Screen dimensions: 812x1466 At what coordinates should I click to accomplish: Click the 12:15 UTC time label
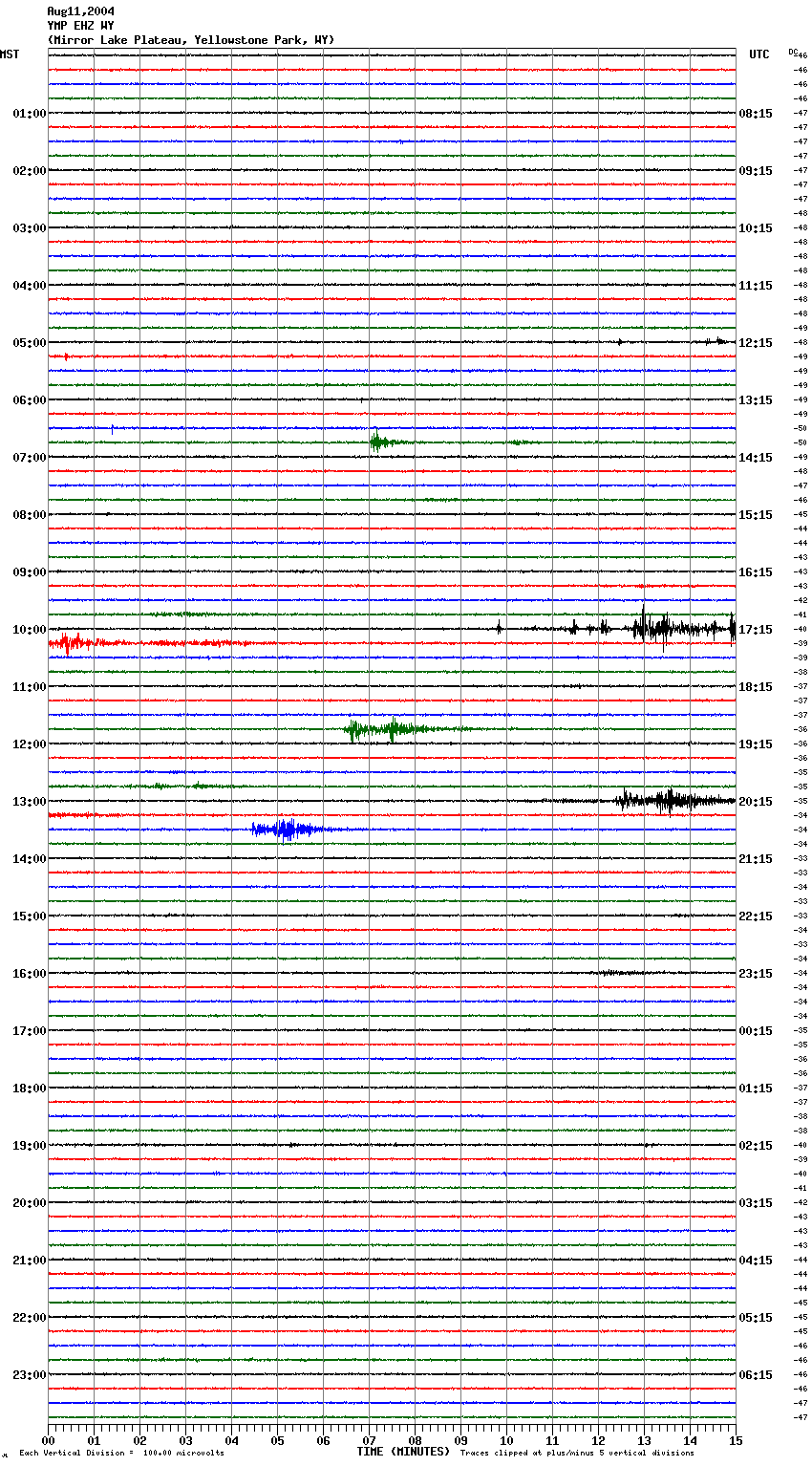point(756,343)
